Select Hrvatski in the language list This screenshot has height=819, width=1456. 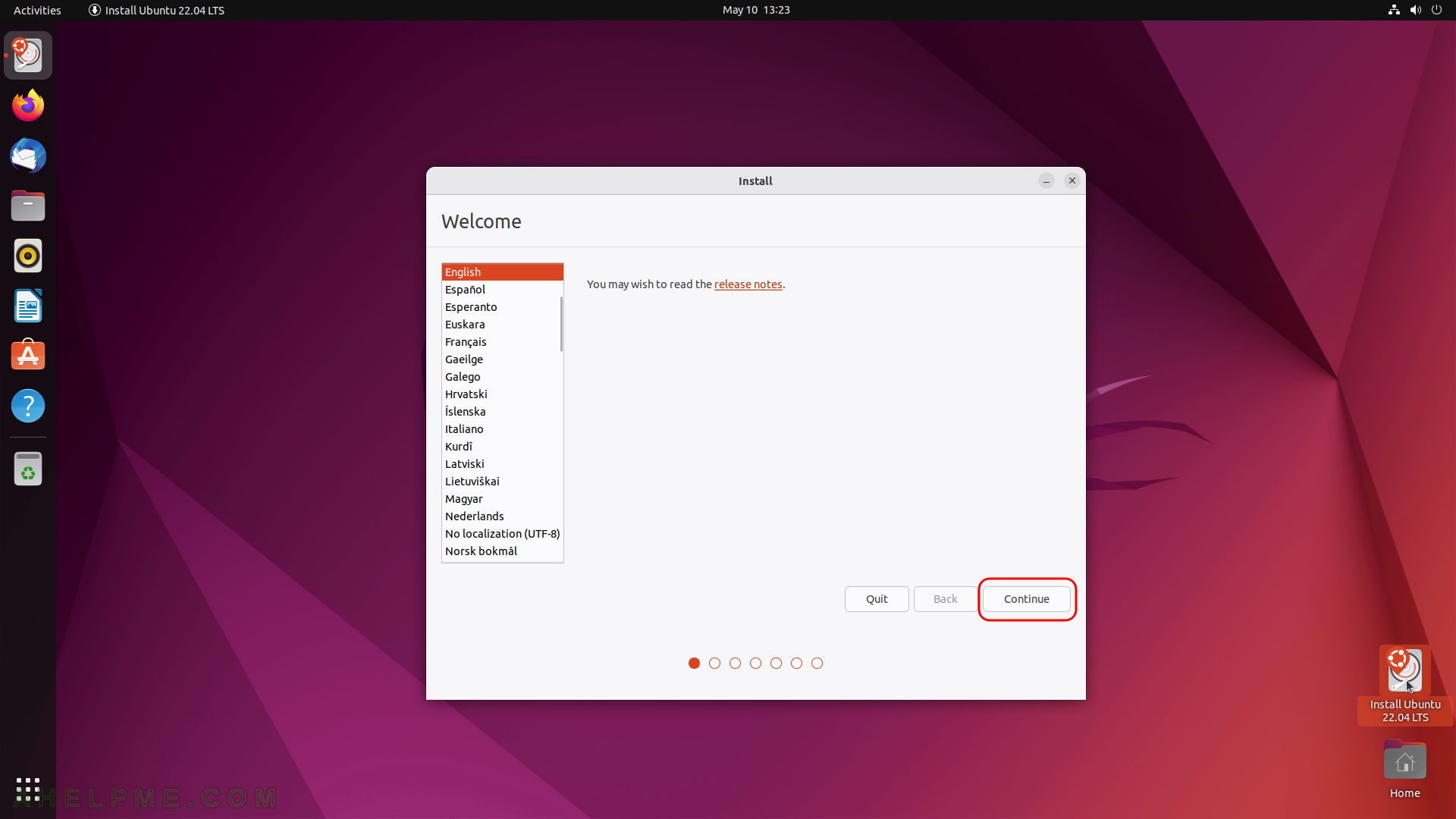pyautogui.click(x=503, y=394)
